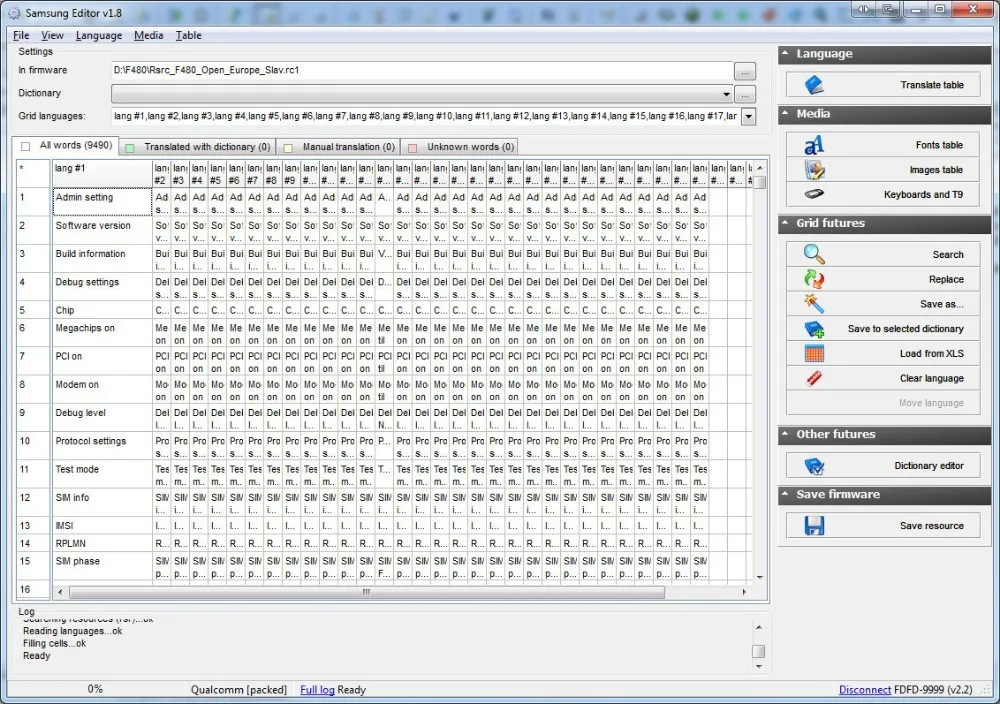Browse for a firmware file with the ellipsis button

746,70
